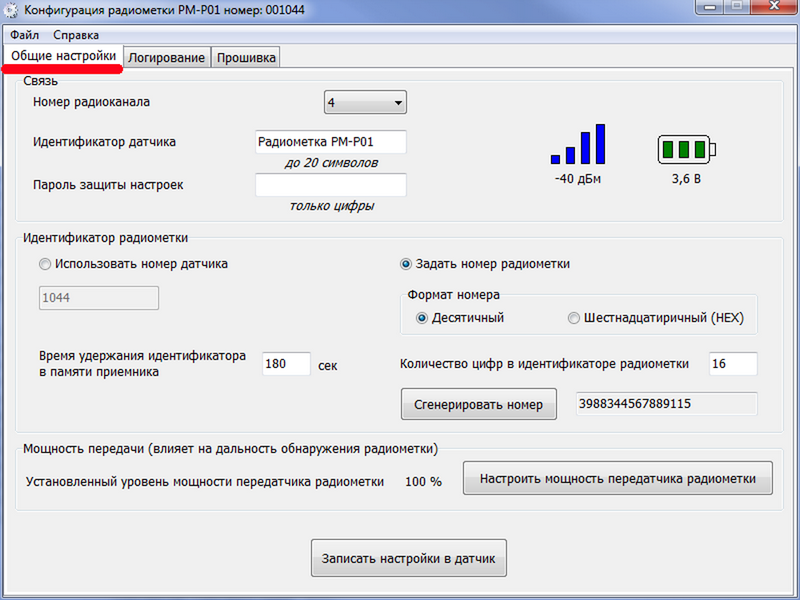Click the 'Установленный уровень мощности передатчика радиометки' label
The height and width of the screenshot is (600, 800).
click(x=205, y=482)
